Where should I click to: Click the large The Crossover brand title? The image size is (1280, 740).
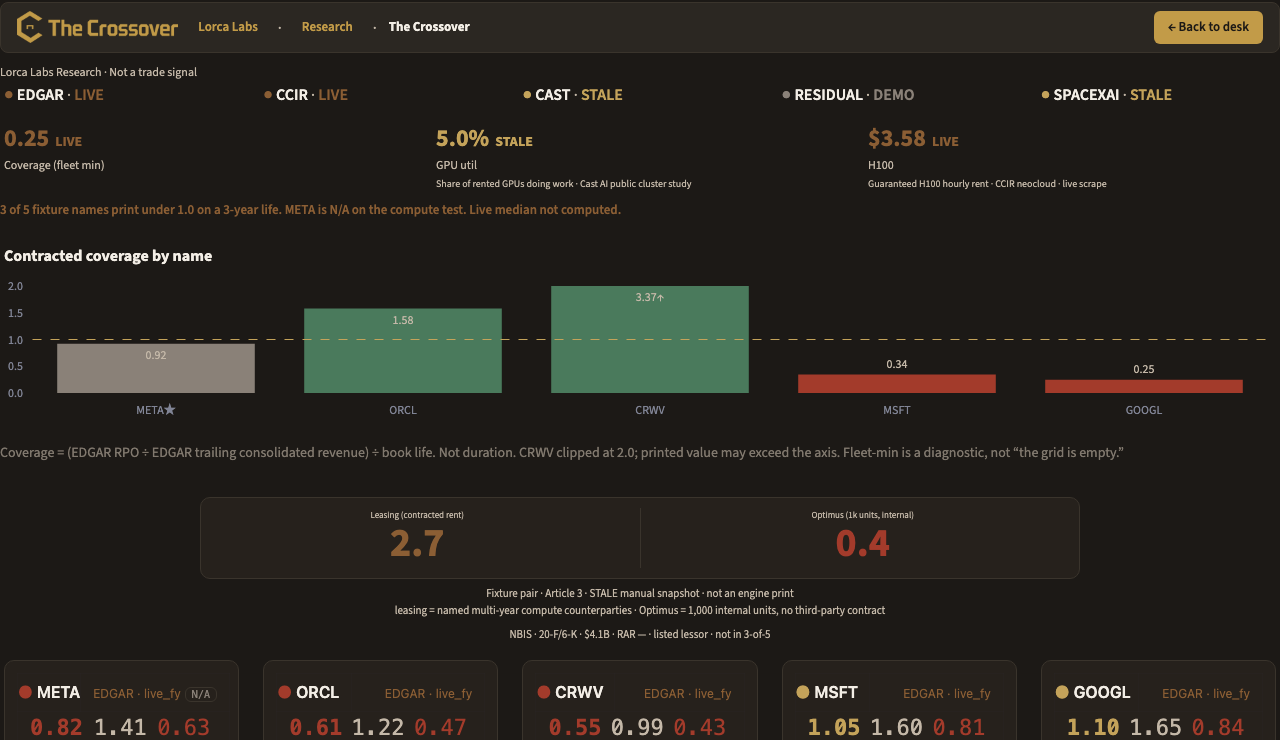pos(113,28)
